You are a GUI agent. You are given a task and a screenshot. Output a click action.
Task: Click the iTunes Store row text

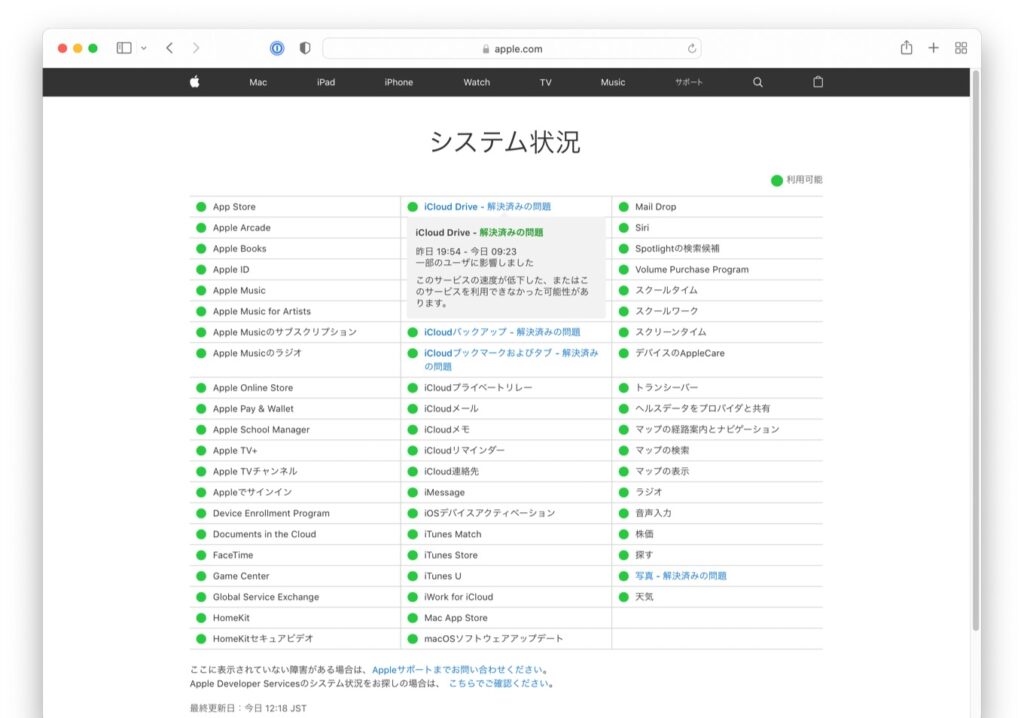[x=451, y=555]
